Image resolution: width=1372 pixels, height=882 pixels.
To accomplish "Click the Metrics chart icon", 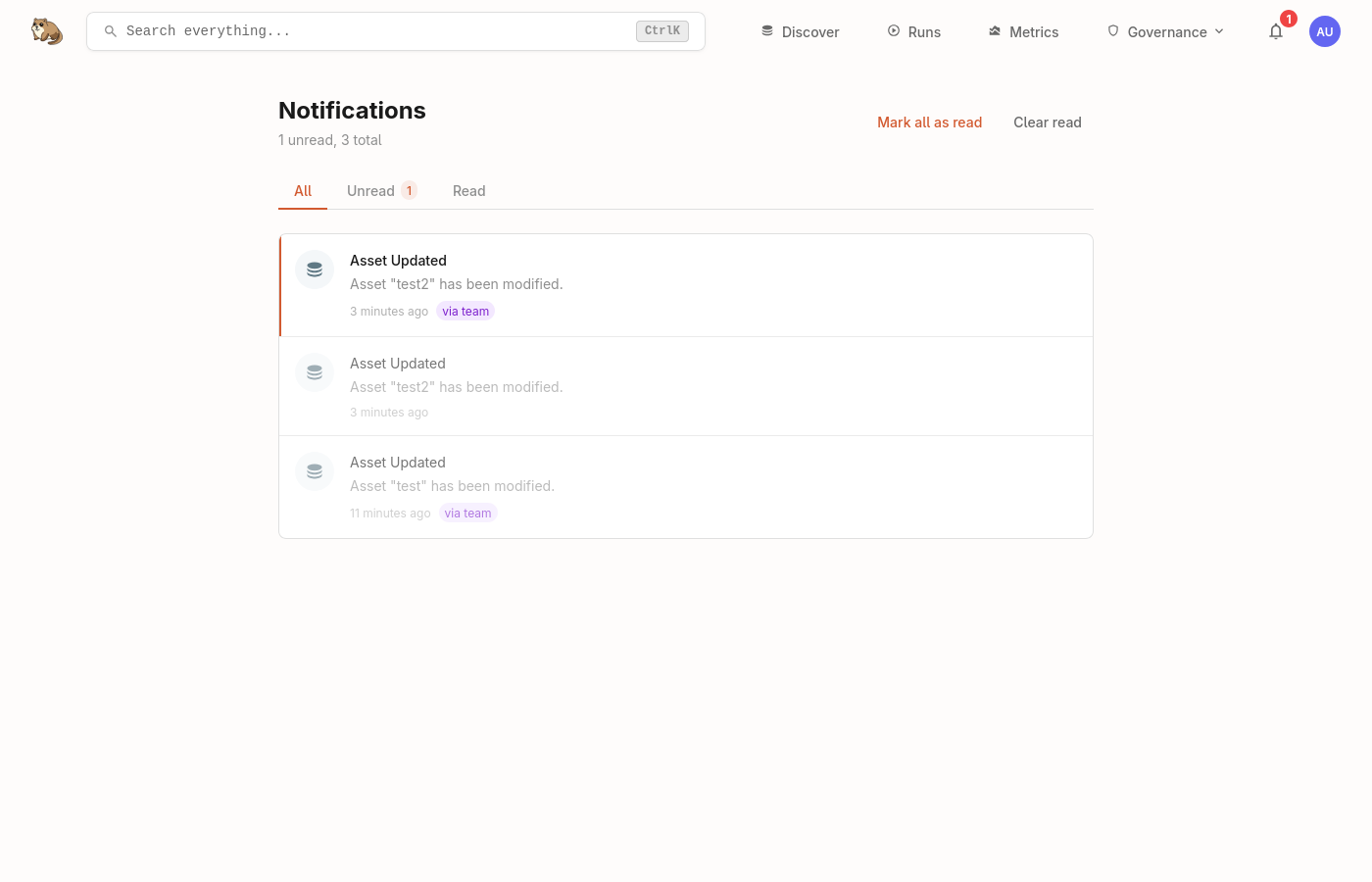I will (x=995, y=30).
